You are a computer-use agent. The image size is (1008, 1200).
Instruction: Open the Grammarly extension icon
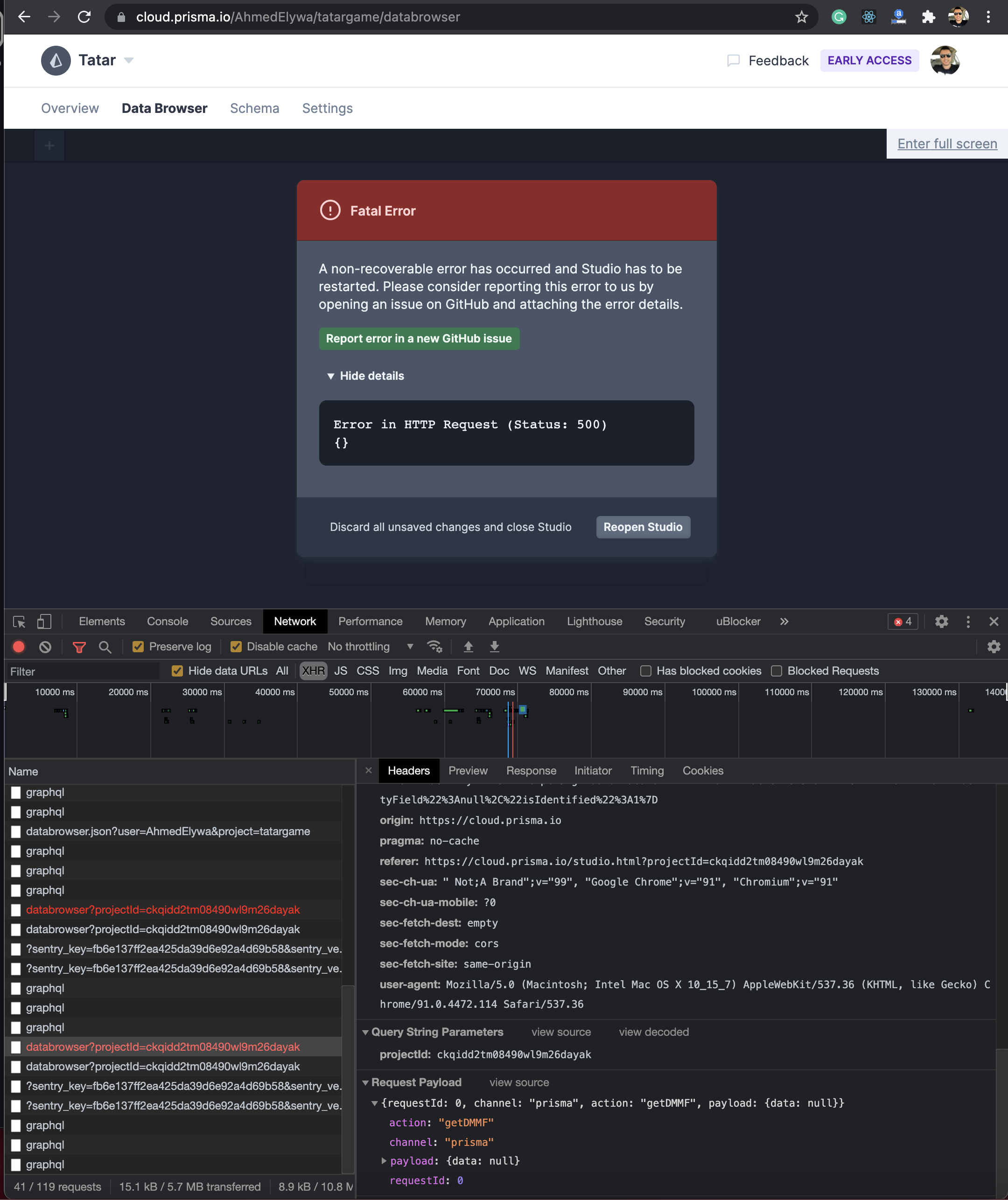coord(838,17)
